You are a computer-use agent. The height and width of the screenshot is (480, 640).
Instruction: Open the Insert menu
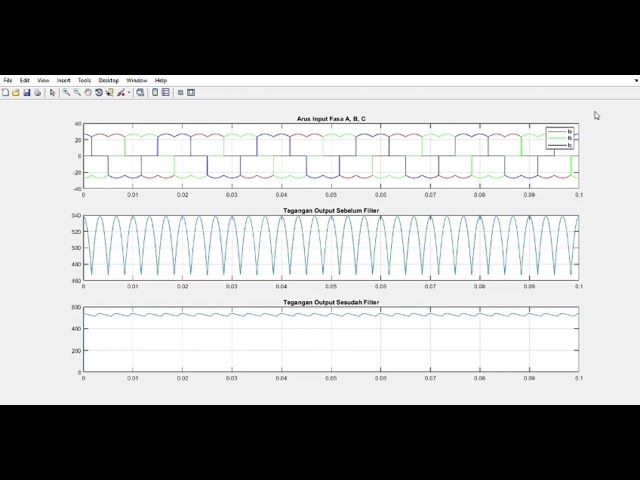click(x=64, y=80)
